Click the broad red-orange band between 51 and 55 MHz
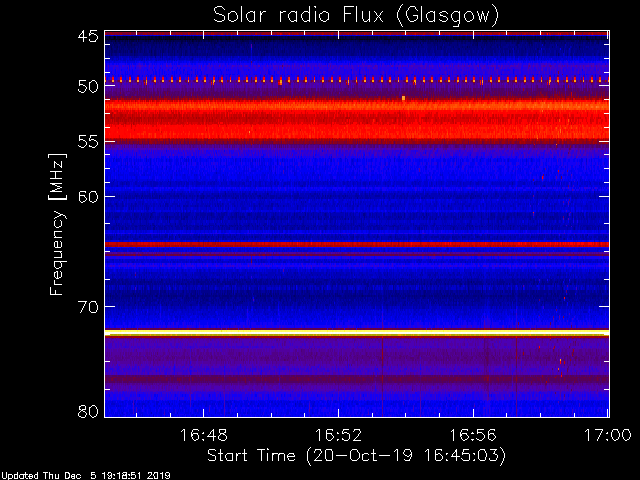 click(x=357, y=120)
